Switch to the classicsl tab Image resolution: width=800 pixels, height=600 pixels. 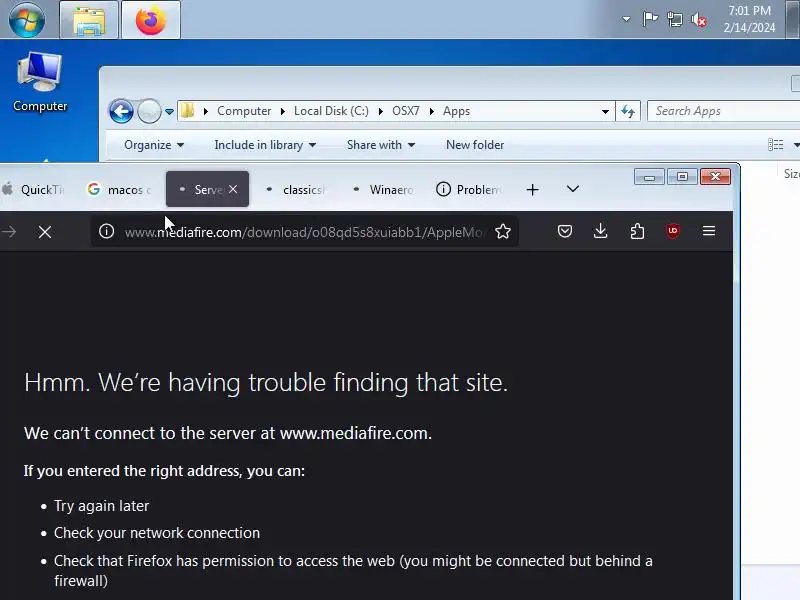296,189
